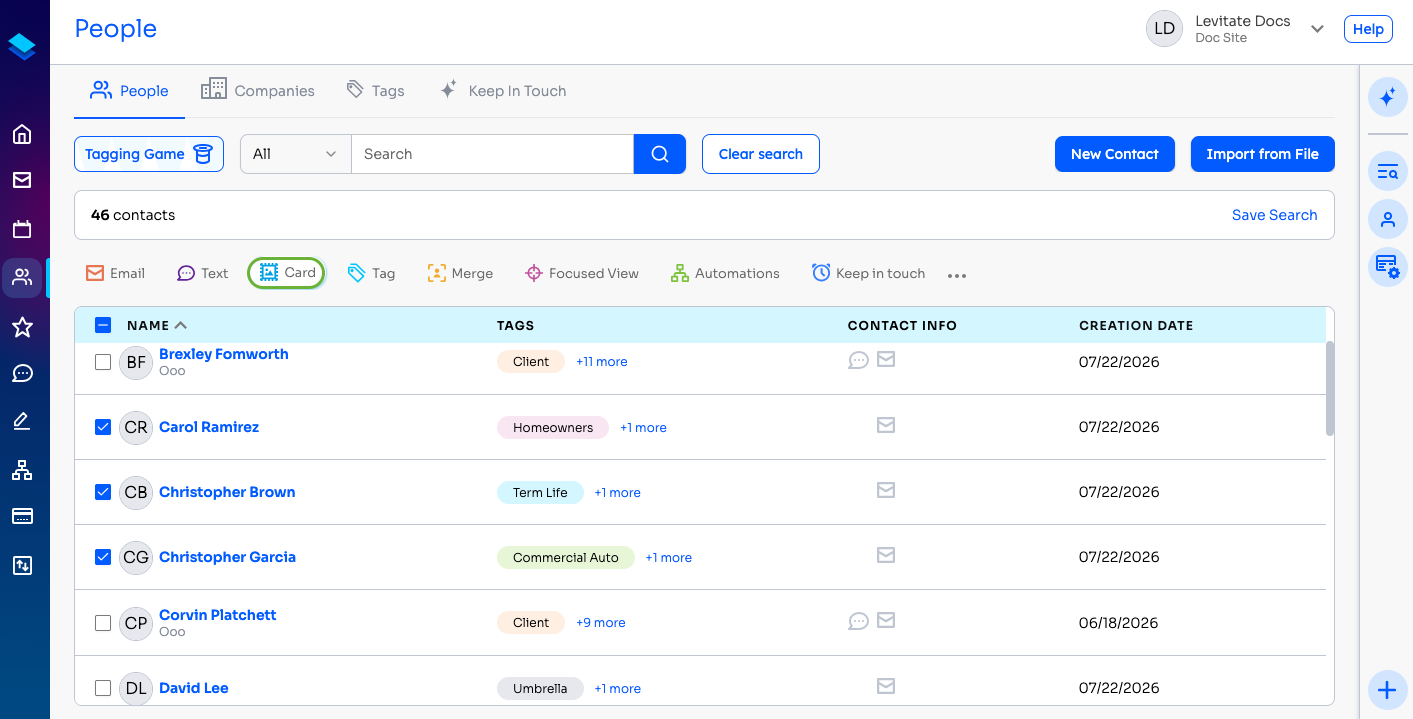Click the New Contact button

1115,154
